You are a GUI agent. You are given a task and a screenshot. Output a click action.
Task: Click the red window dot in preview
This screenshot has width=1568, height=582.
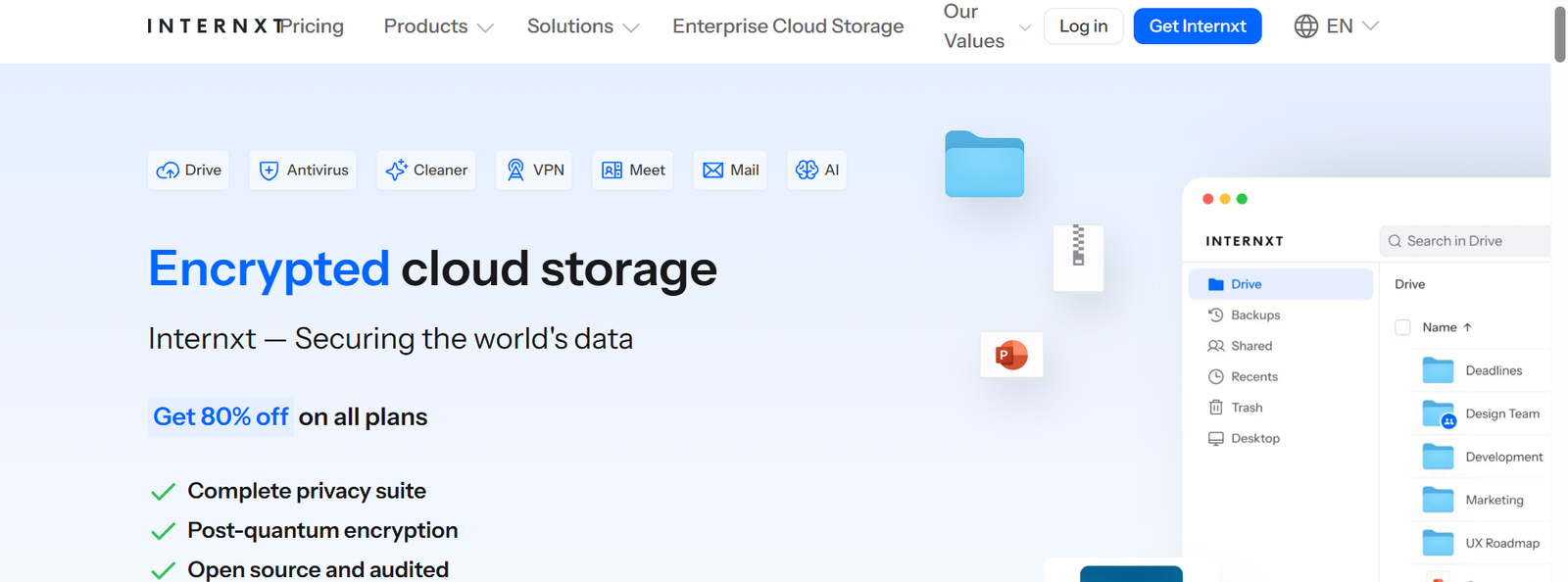click(x=1208, y=199)
